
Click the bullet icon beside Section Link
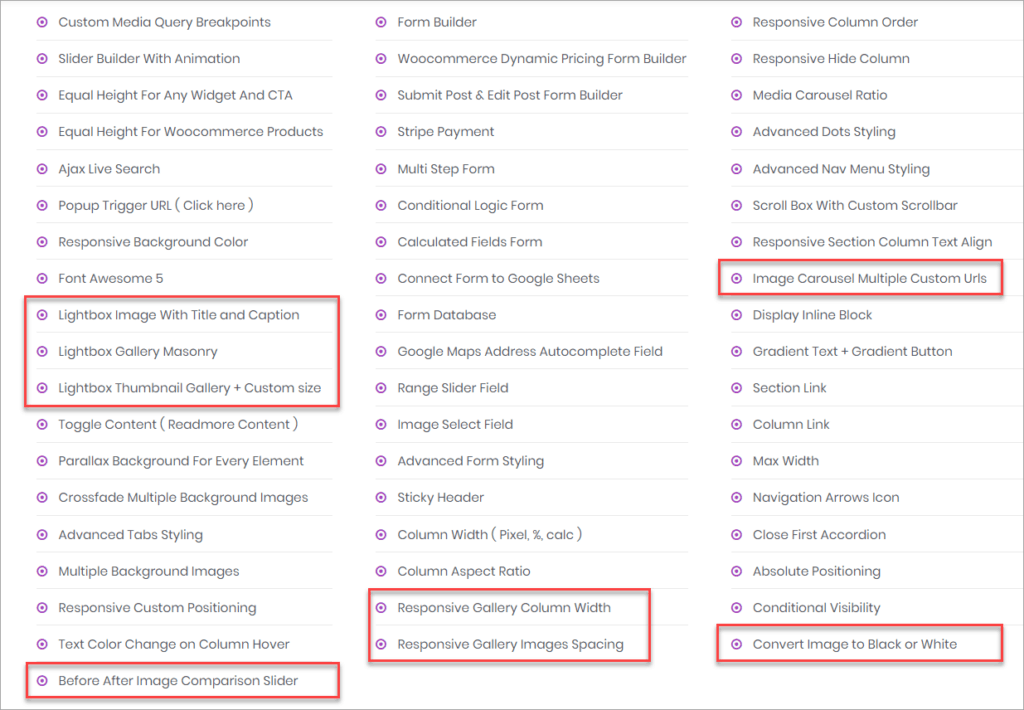tap(737, 388)
